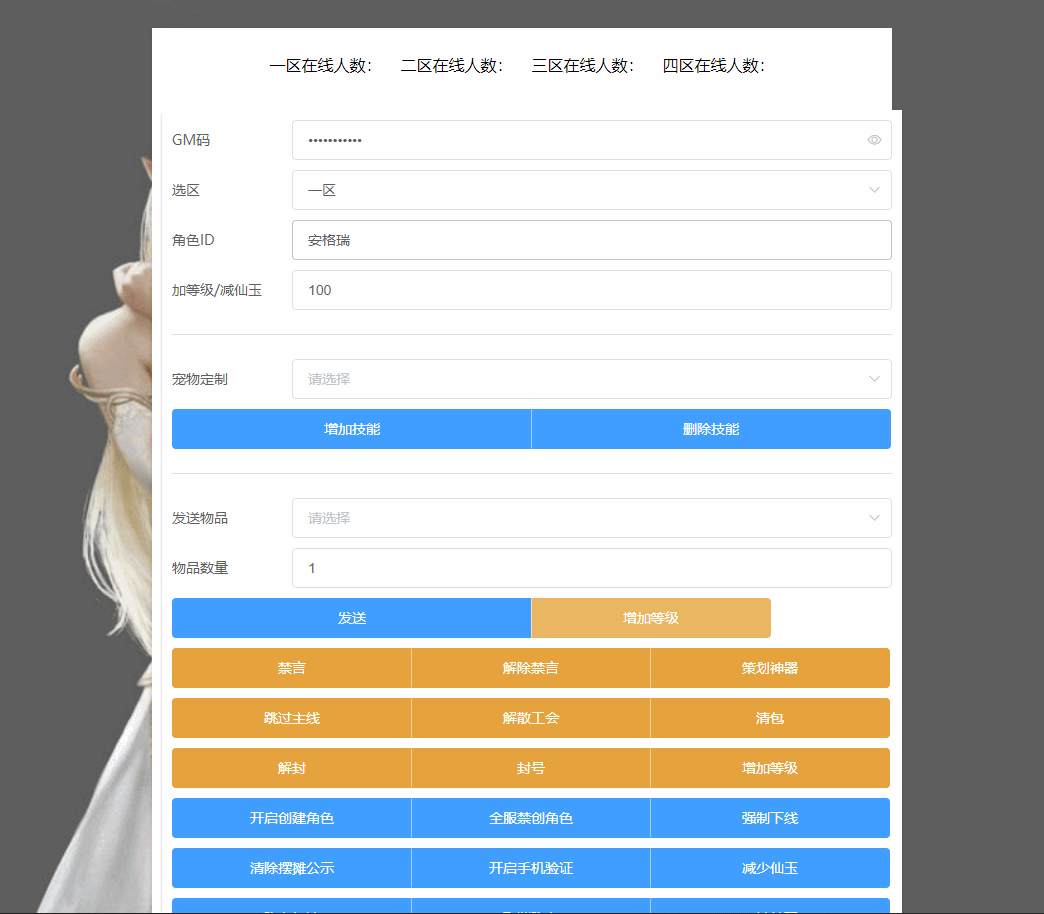This screenshot has height=914, width=1044.
Task: Click into the 角色ID input field
Action: 591,240
